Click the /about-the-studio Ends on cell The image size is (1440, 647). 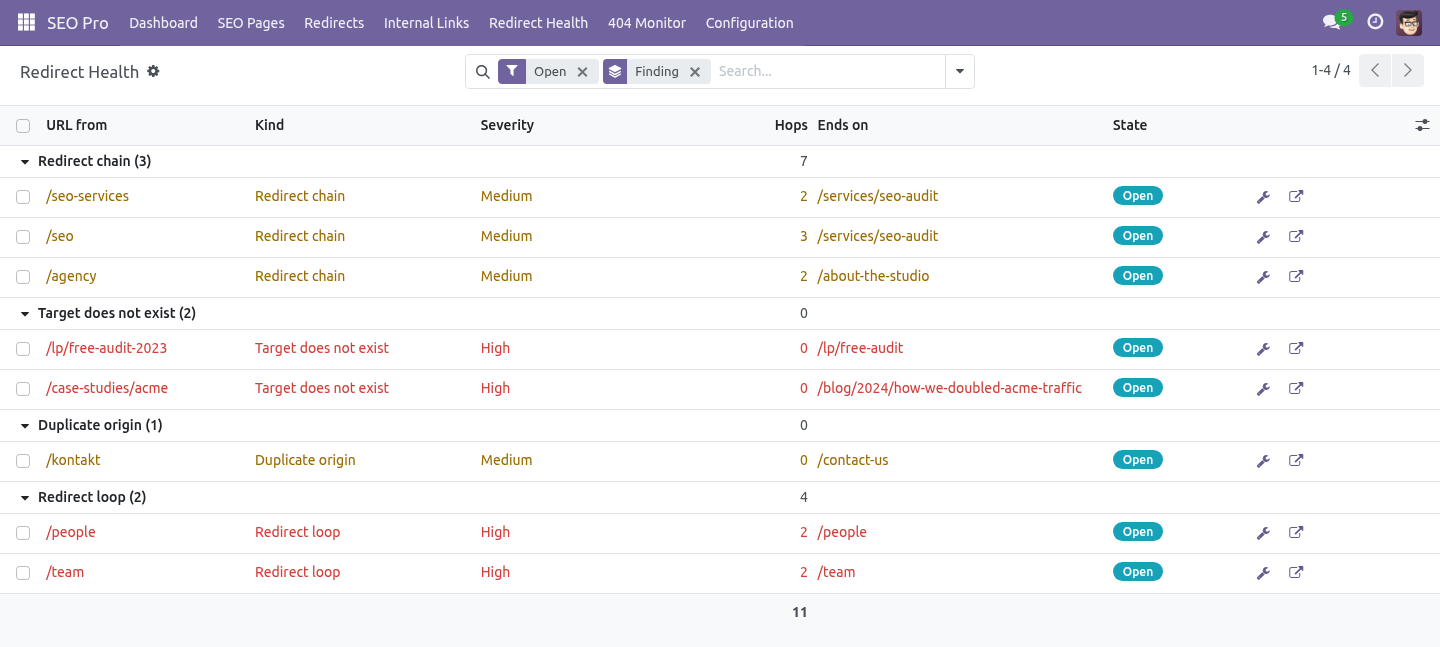pyautogui.click(x=874, y=276)
